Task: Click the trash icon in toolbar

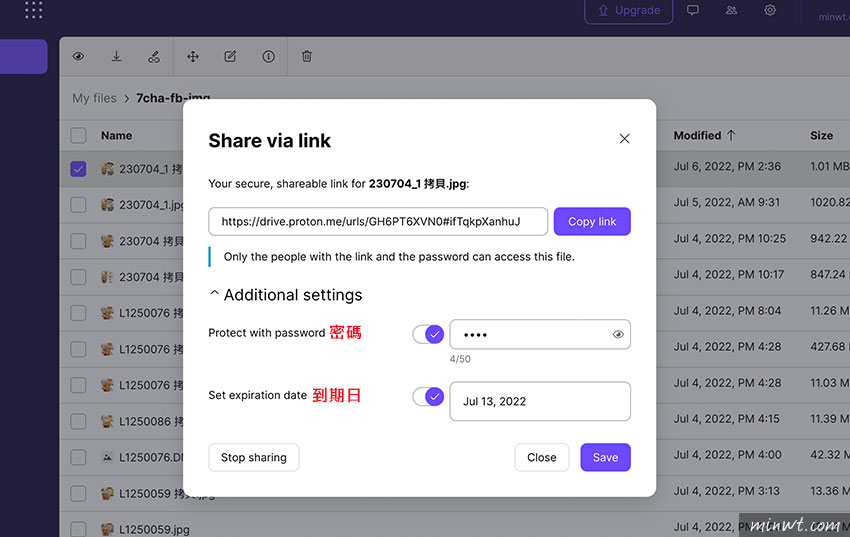Action: [x=307, y=57]
